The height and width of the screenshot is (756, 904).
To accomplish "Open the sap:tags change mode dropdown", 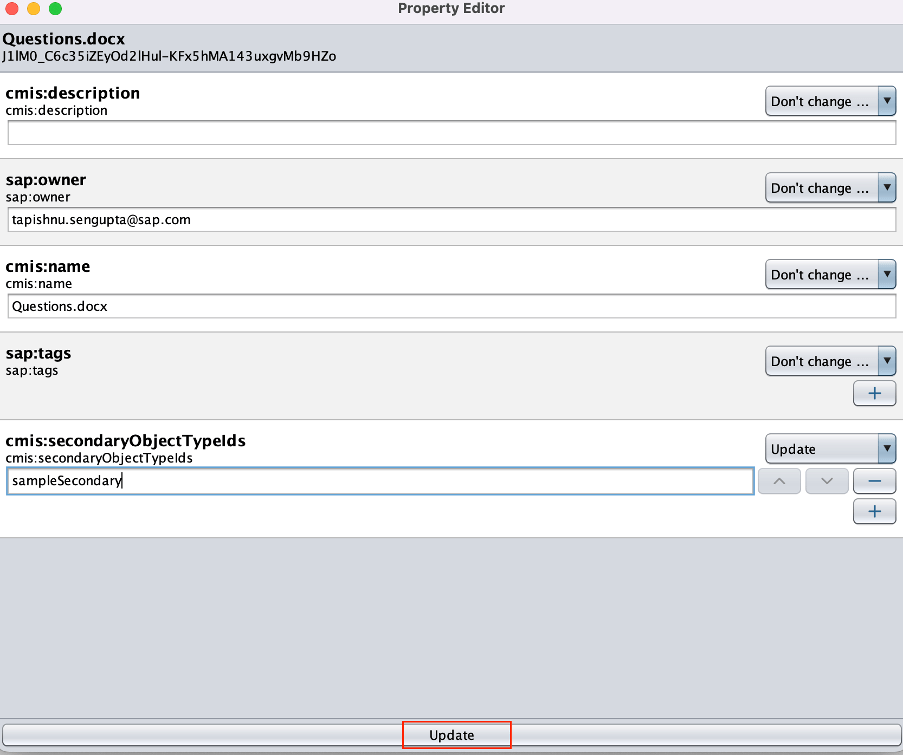I will (x=830, y=361).
